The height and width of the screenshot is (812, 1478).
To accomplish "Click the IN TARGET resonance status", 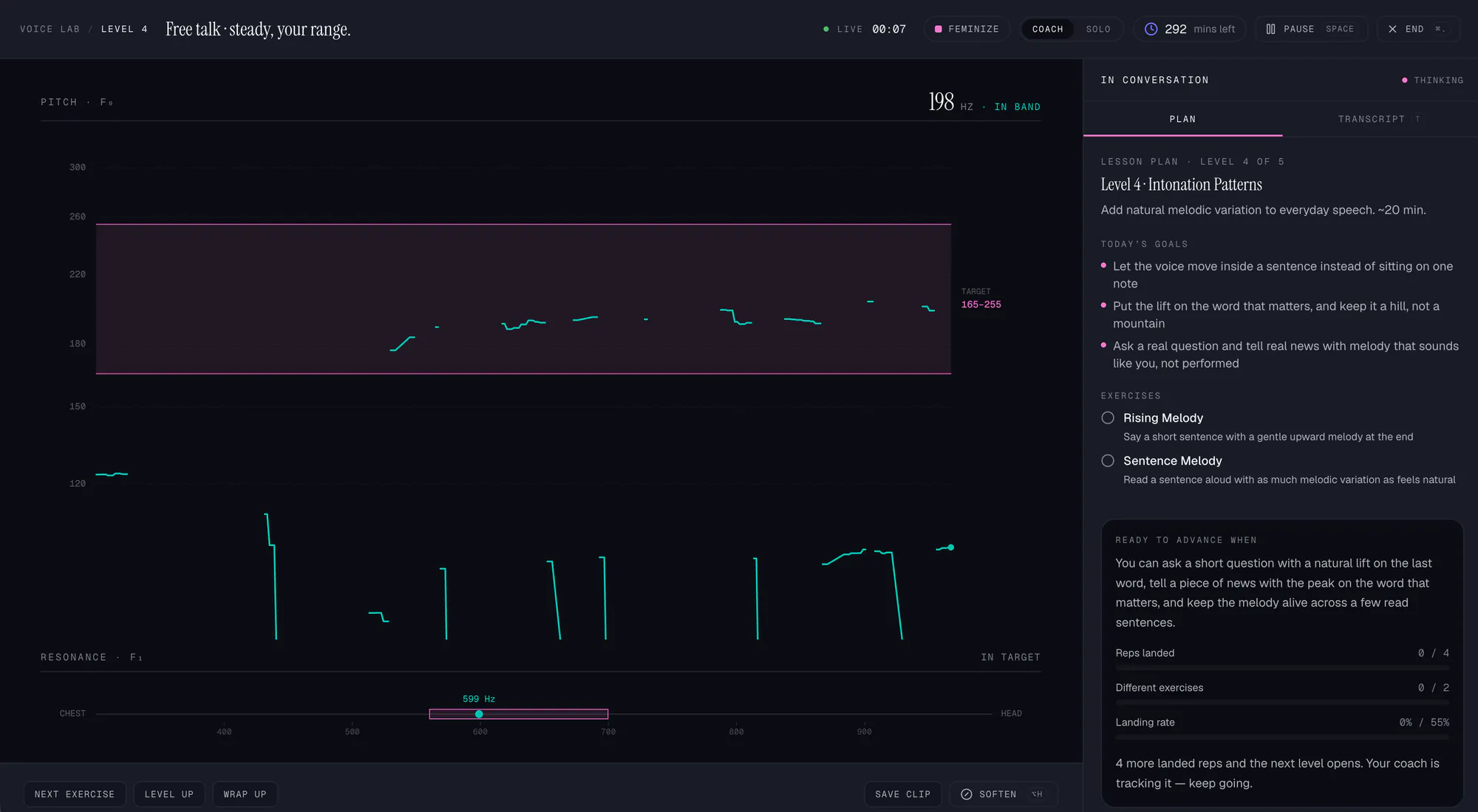I will (x=1010, y=658).
